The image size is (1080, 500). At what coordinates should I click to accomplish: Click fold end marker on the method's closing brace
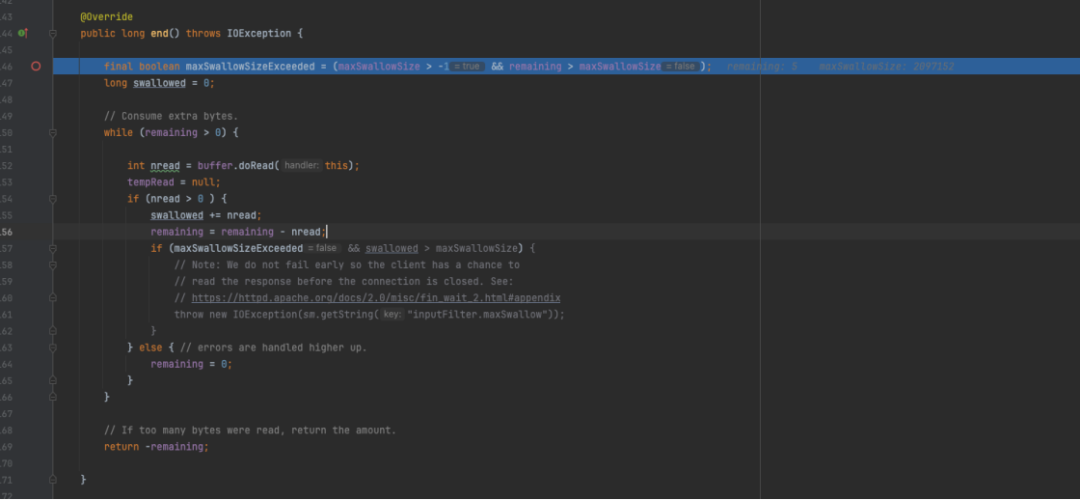(x=52, y=479)
